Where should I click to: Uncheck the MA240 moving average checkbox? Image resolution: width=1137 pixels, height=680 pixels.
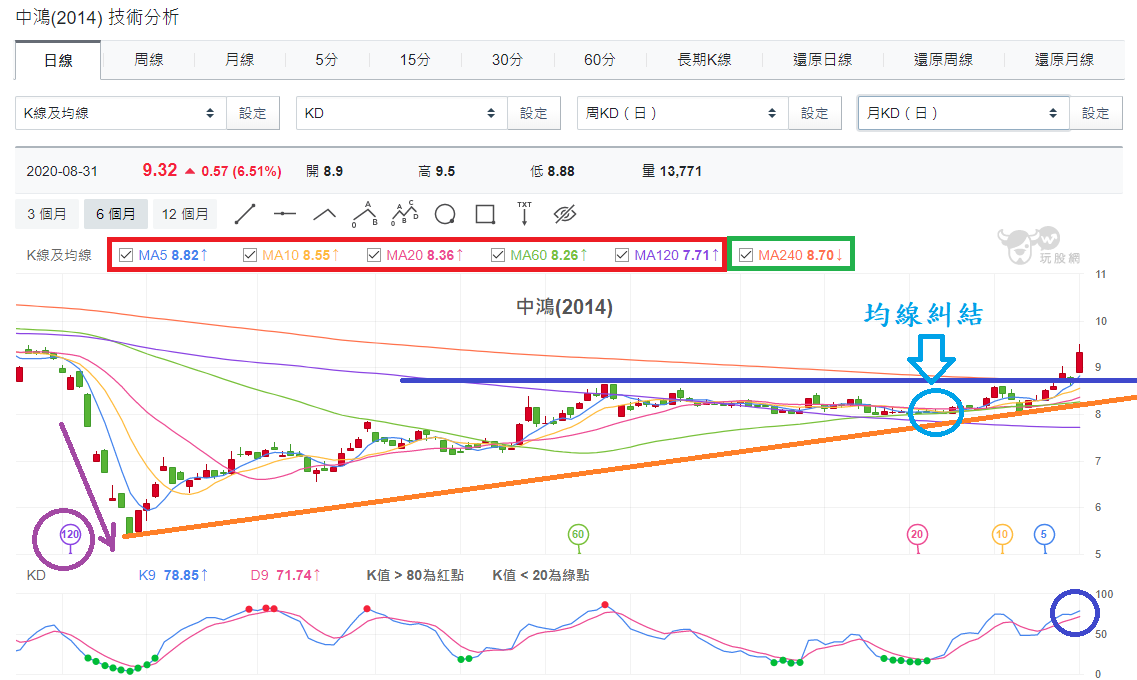pos(745,255)
